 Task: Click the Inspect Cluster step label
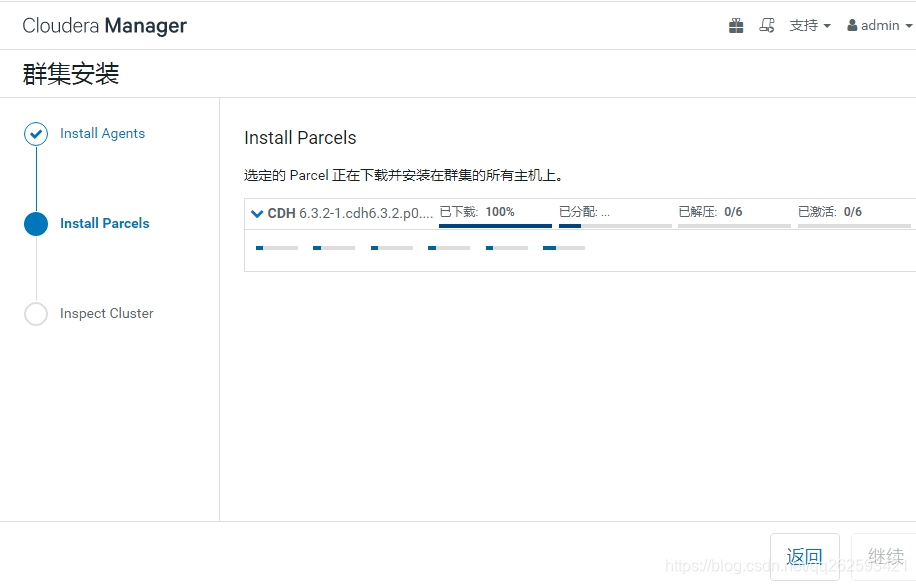click(x=106, y=314)
